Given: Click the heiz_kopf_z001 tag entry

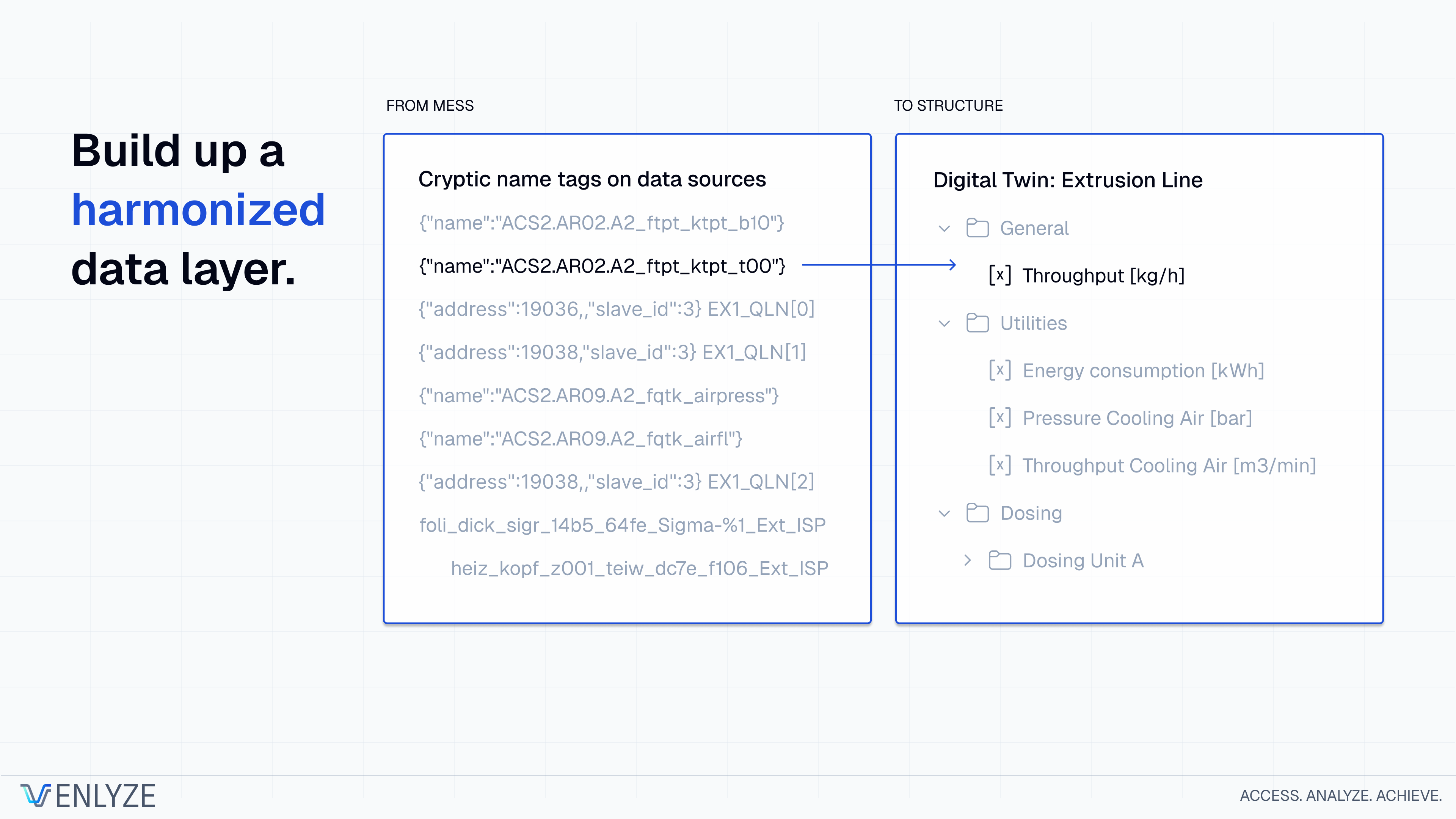Looking at the screenshot, I should click(x=639, y=568).
